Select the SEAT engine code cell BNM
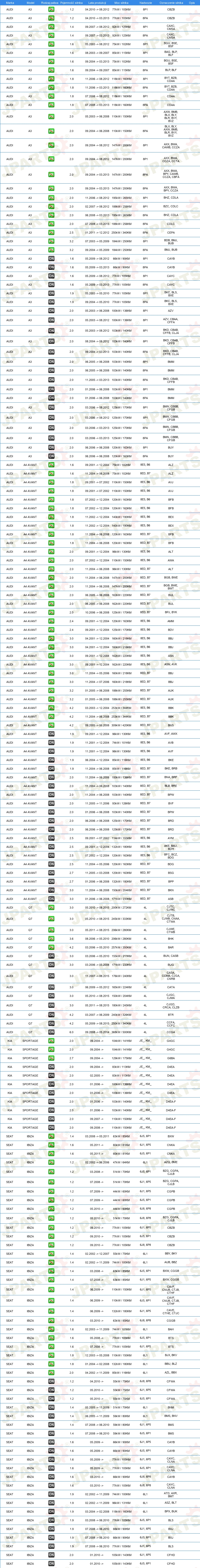The image size is (200, 1568). pos(171,1407)
